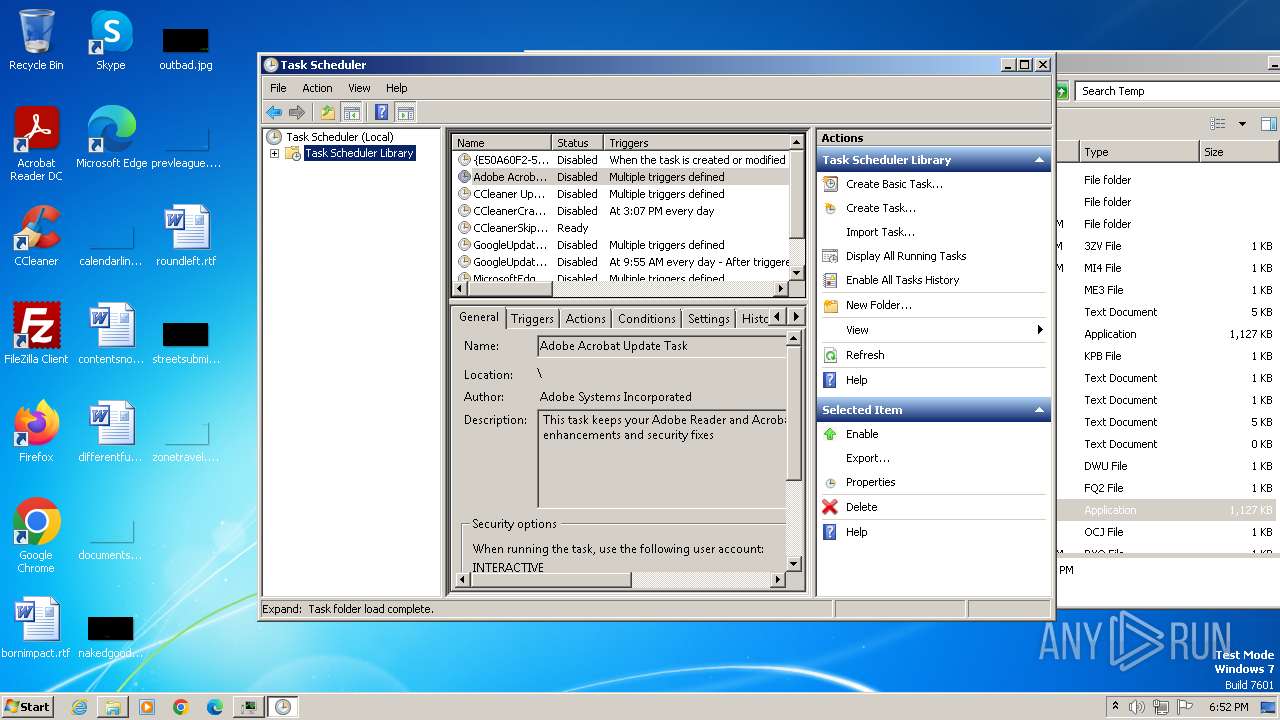Click the Back arrow toolbar icon
This screenshot has width=1280, height=720.
point(274,112)
